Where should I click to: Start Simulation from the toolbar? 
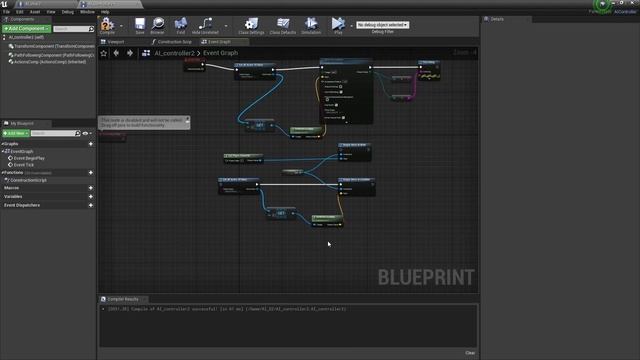pyautogui.click(x=311, y=25)
